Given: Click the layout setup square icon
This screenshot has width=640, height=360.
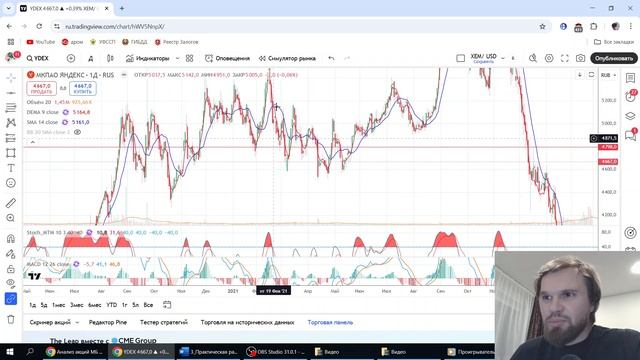Looking at the screenshot, I should pos(460,58).
